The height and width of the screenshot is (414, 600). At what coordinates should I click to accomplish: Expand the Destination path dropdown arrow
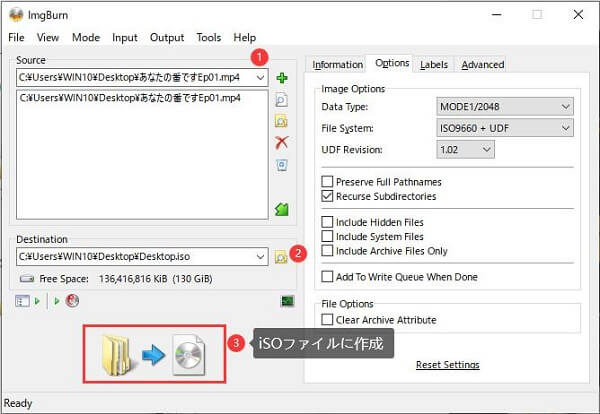pyautogui.click(x=261, y=257)
